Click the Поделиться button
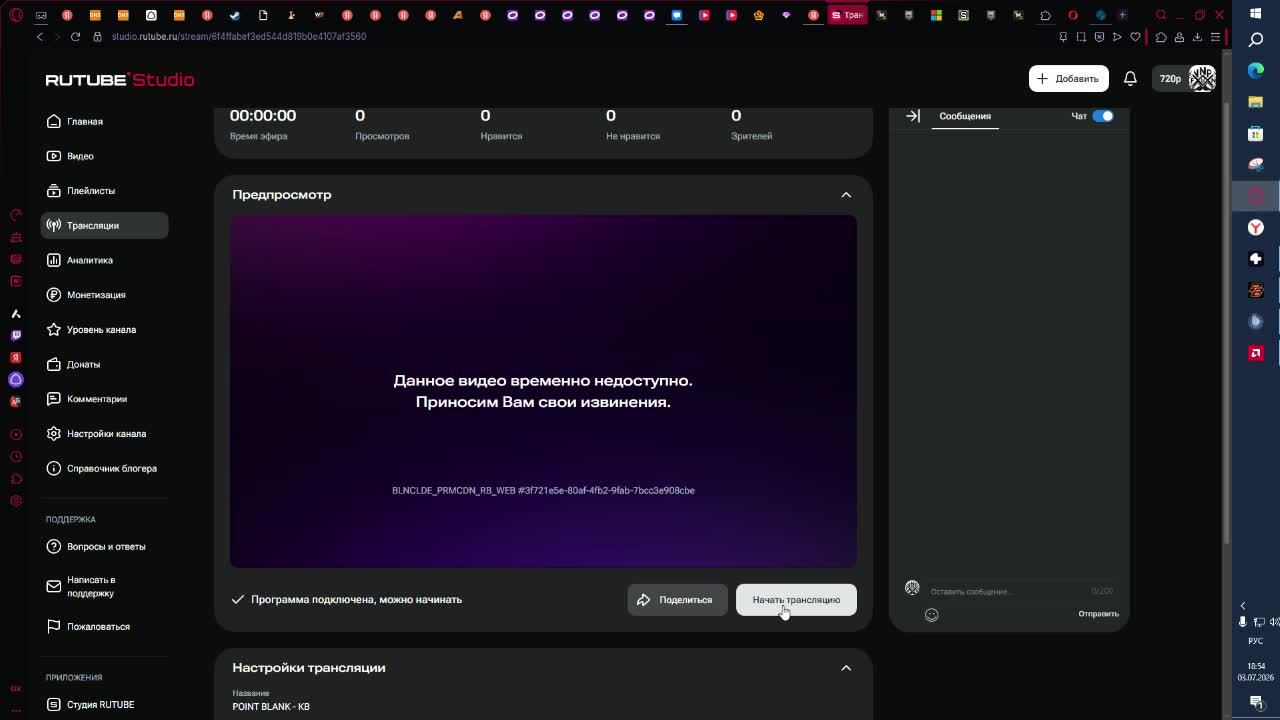This screenshot has width=1280, height=720. click(x=677, y=600)
